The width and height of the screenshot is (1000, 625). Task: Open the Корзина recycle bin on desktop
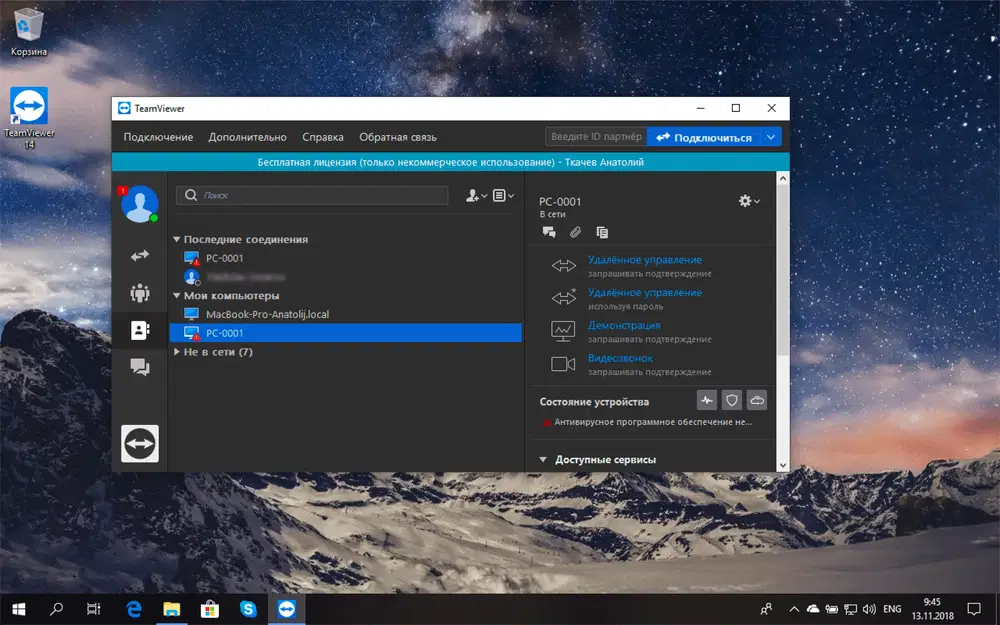tap(29, 32)
